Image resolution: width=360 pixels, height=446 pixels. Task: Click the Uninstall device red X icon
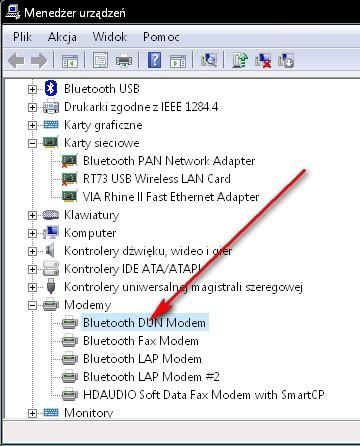pyautogui.click(x=263, y=60)
